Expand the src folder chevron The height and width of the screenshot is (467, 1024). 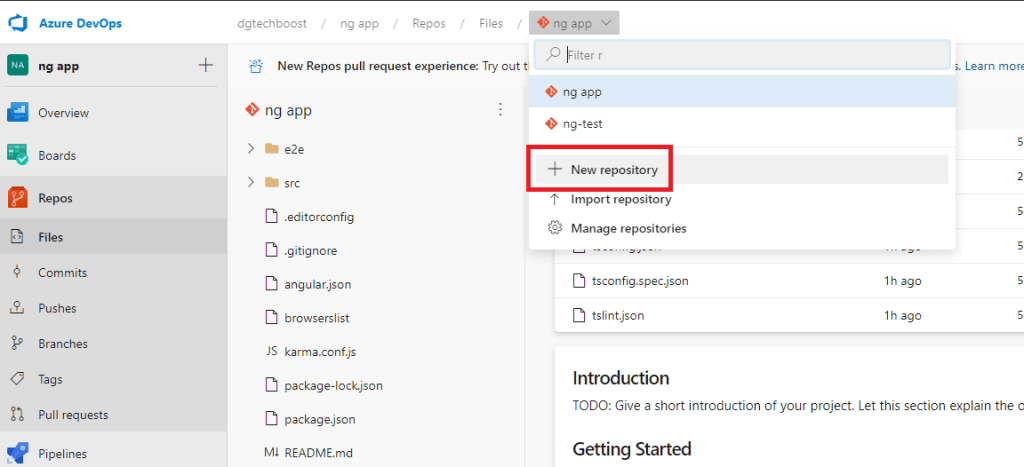click(x=251, y=183)
